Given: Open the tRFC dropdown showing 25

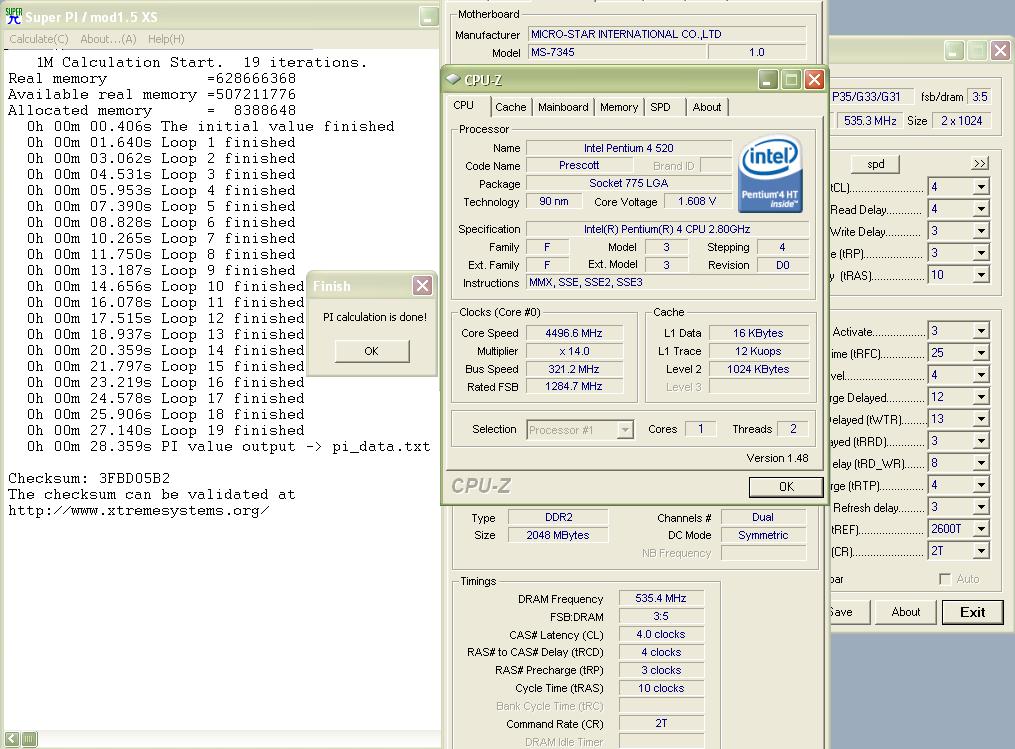Looking at the screenshot, I should tap(981, 353).
